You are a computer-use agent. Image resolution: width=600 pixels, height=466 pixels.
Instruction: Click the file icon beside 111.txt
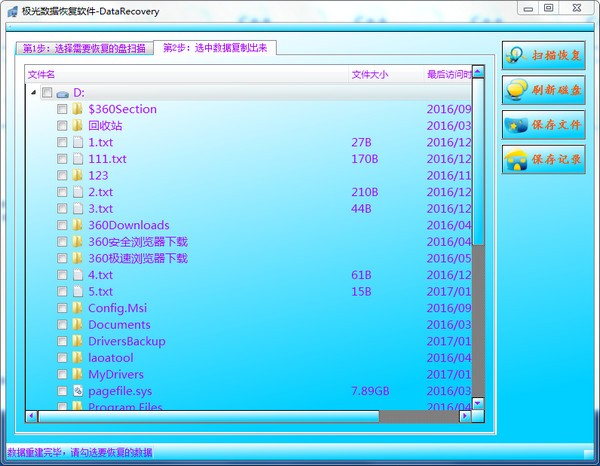point(77,159)
